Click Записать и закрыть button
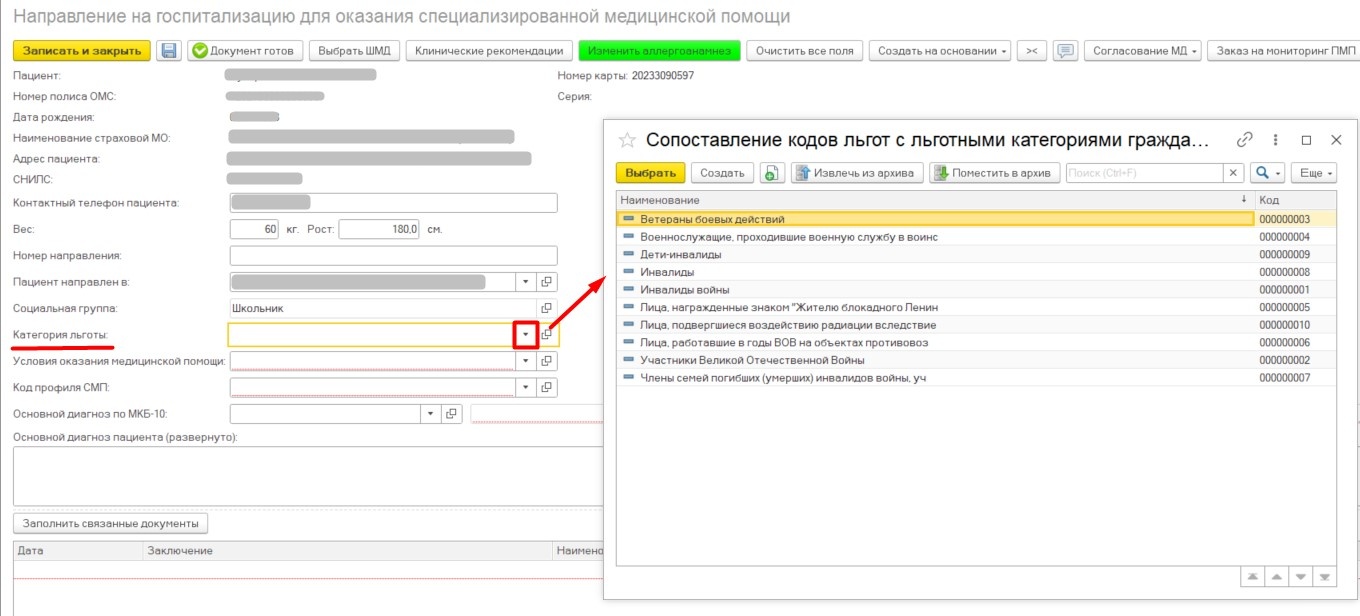 [x=81, y=51]
